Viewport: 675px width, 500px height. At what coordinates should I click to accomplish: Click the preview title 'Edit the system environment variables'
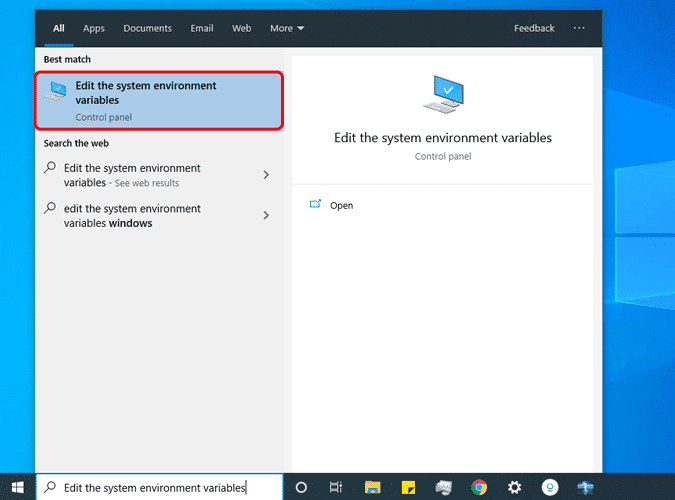(x=443, y=138)
